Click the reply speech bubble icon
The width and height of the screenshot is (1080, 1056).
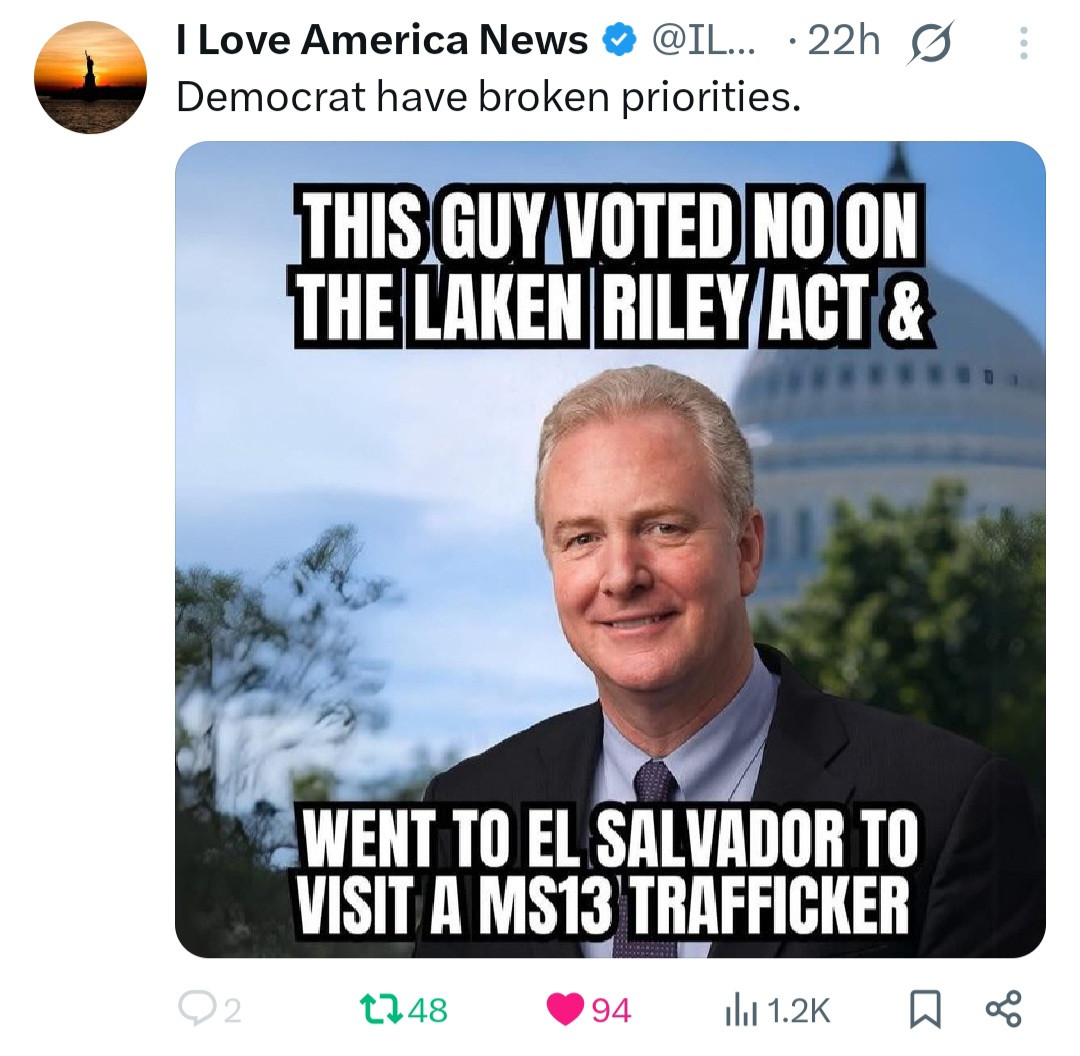click(x=197, y=1008)
